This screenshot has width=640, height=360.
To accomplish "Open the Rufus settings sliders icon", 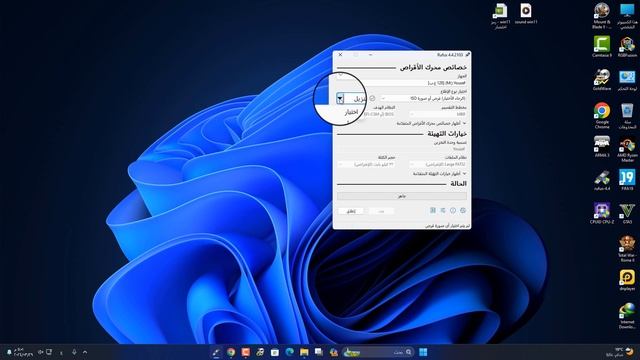I will (x=443, y=211).
